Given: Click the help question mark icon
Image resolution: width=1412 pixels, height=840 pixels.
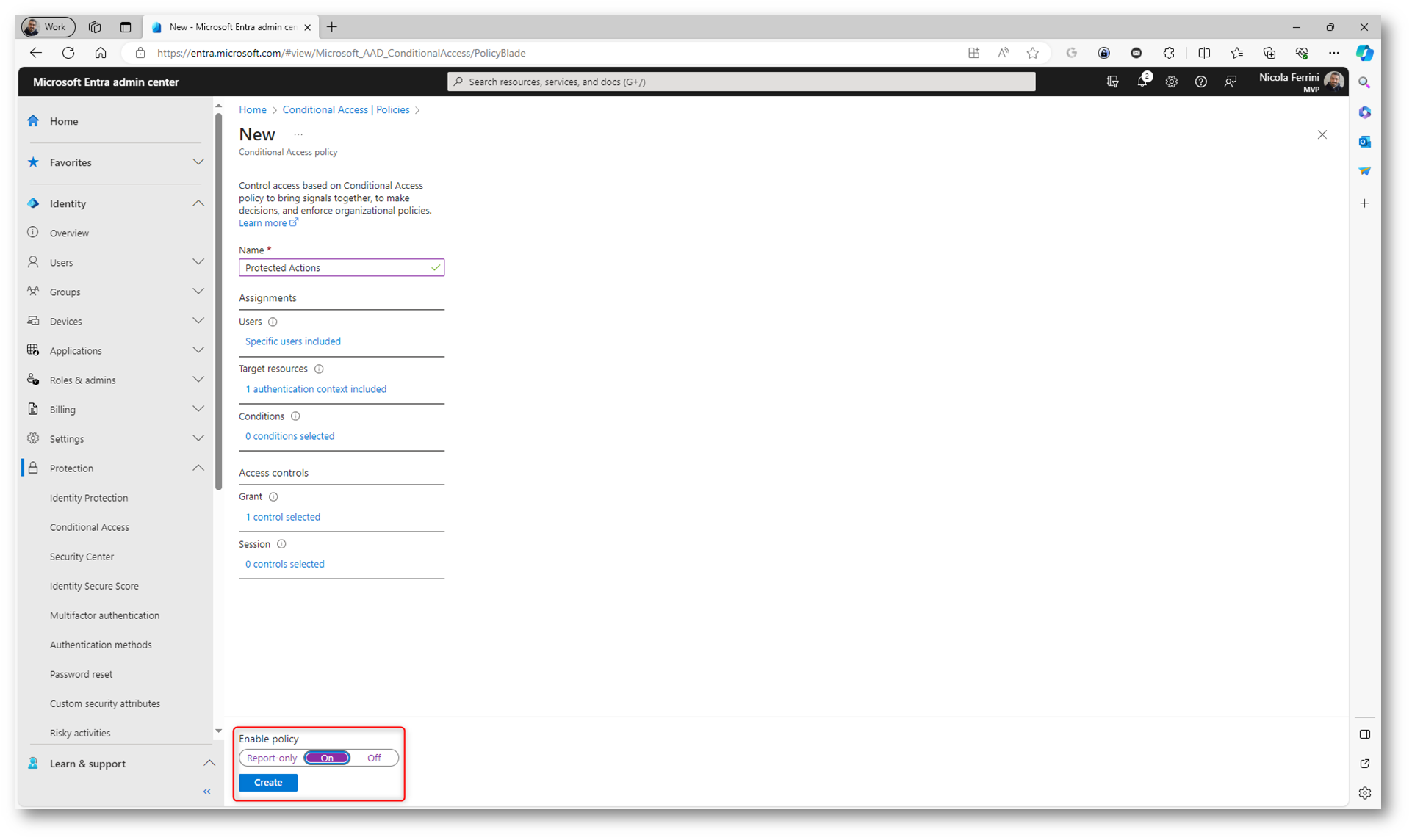Looking at the screenshot, I should [x=1200, y=82].
